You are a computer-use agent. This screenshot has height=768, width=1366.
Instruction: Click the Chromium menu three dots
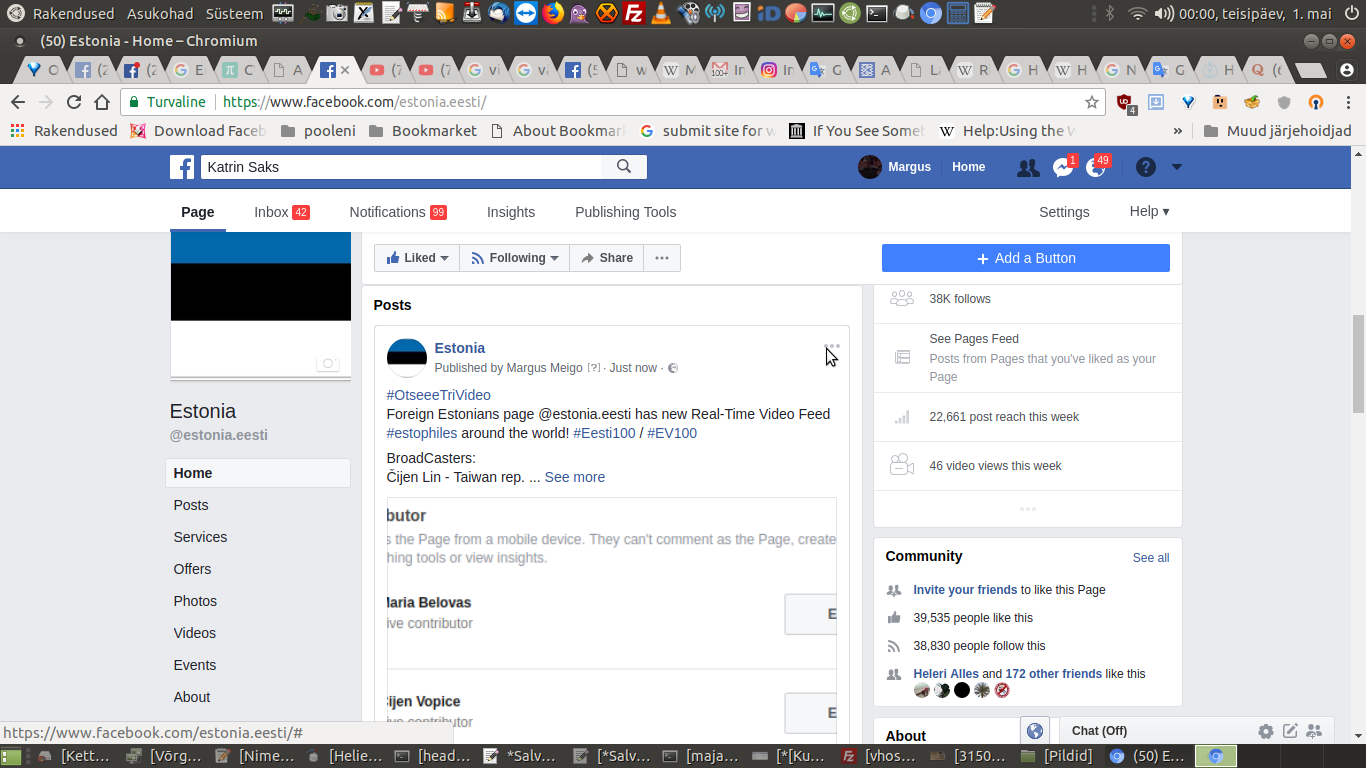point(1349,102)
